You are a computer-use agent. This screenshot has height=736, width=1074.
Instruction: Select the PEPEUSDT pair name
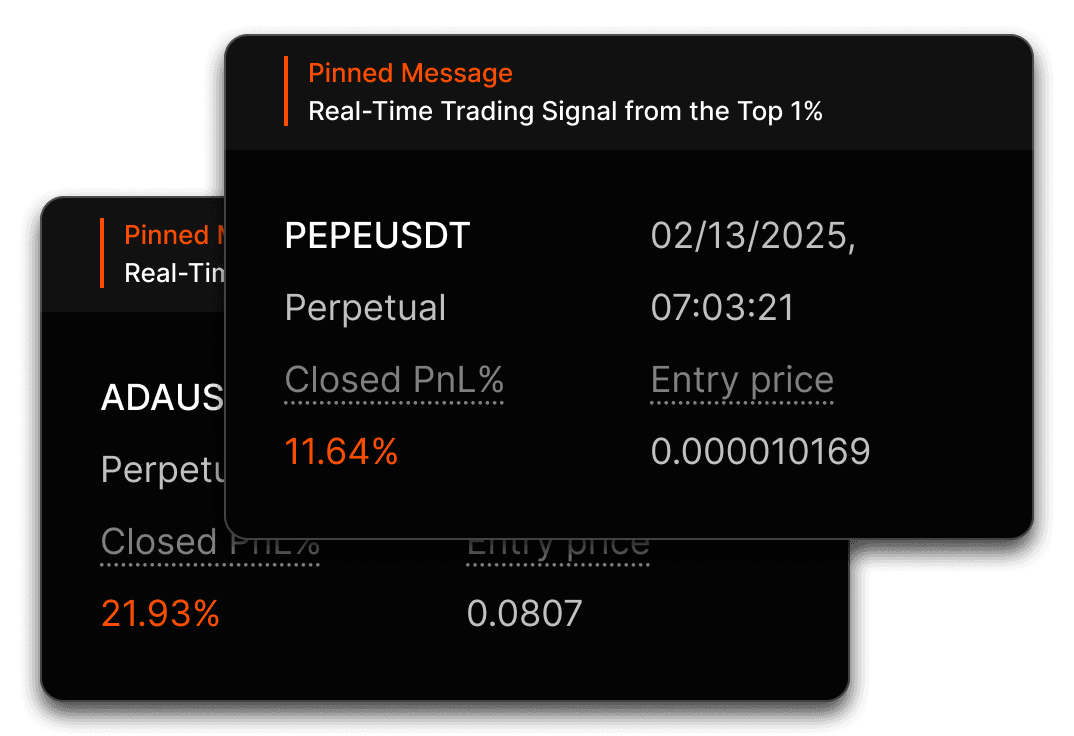click(x=377, y=236)
